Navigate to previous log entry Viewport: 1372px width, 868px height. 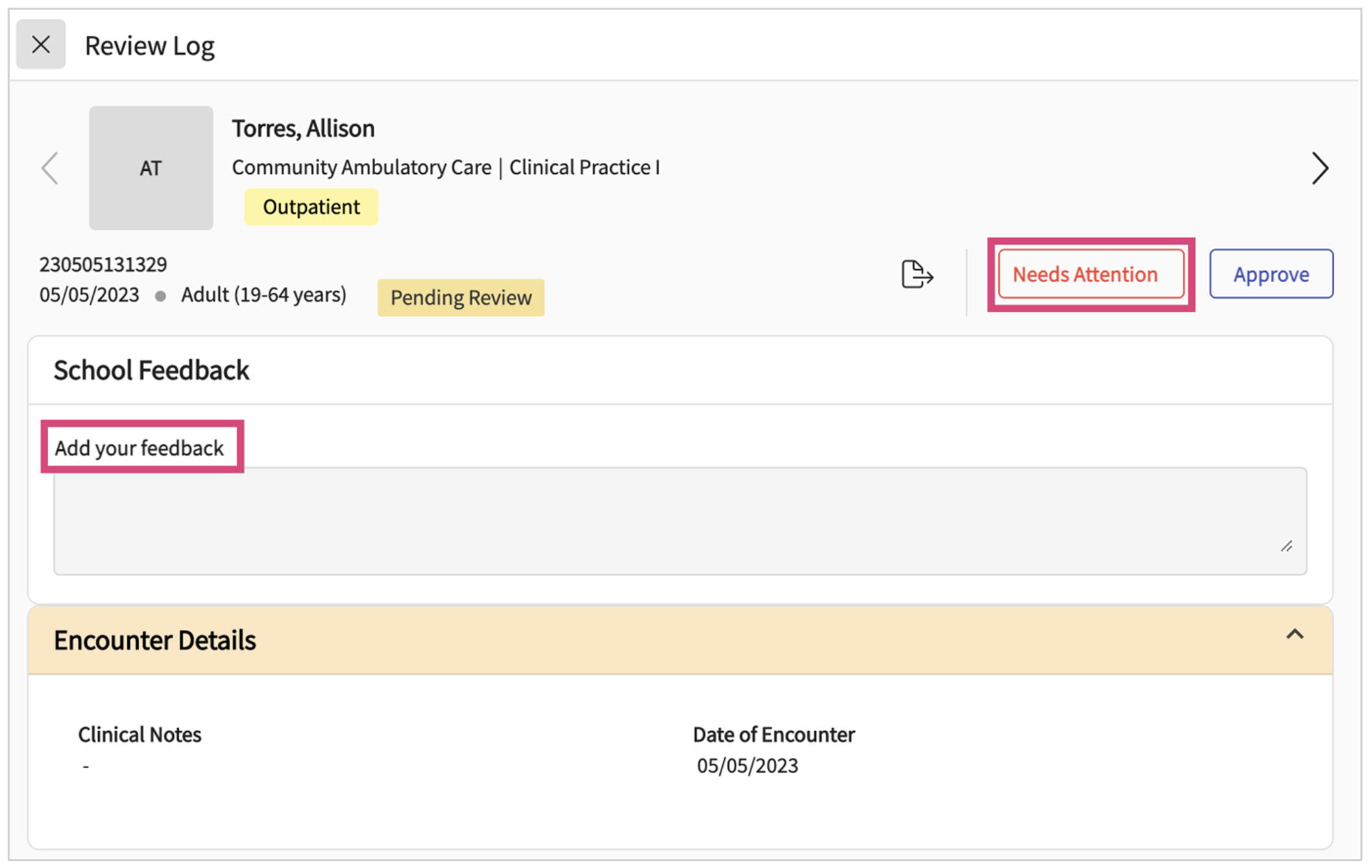pos(51,168)
